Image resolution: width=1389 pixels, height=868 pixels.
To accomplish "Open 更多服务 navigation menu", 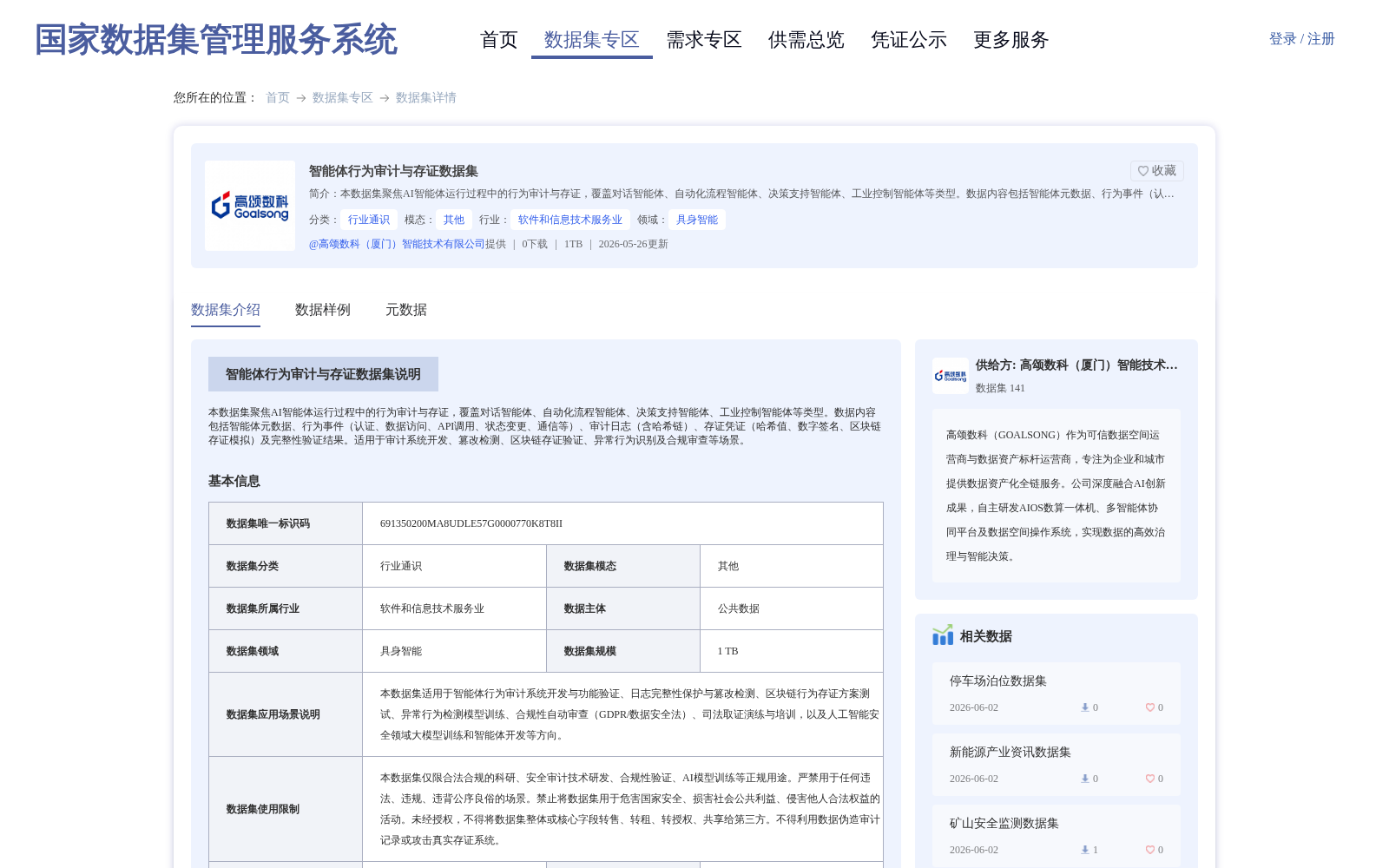I will click(x=1011, y=40).
